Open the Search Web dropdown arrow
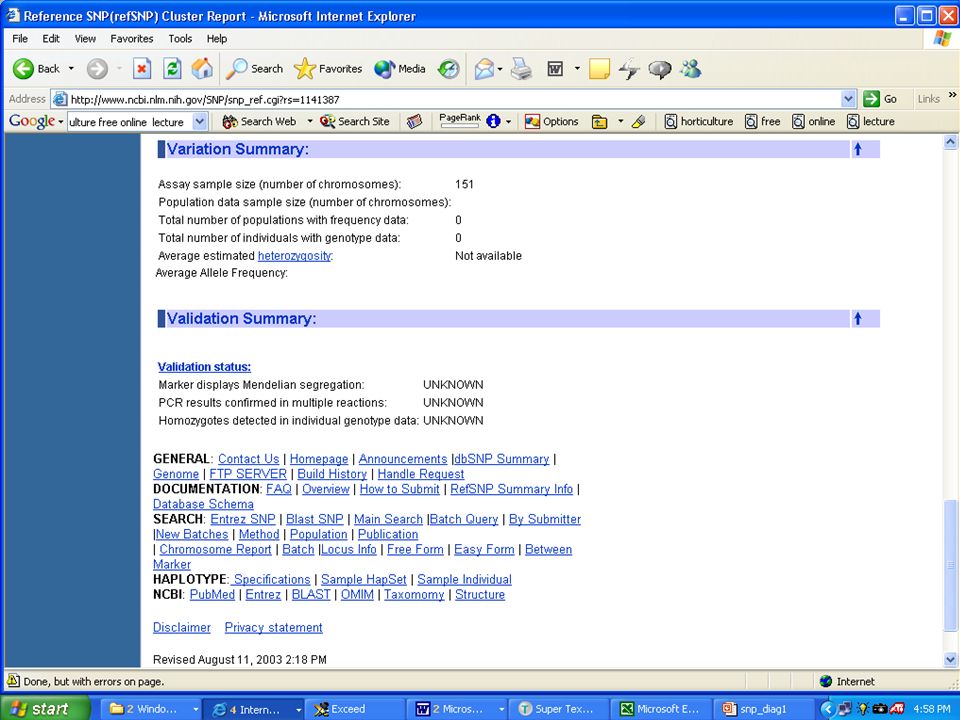The width and height of the screenshot is (960, 720). coord(310,121)
